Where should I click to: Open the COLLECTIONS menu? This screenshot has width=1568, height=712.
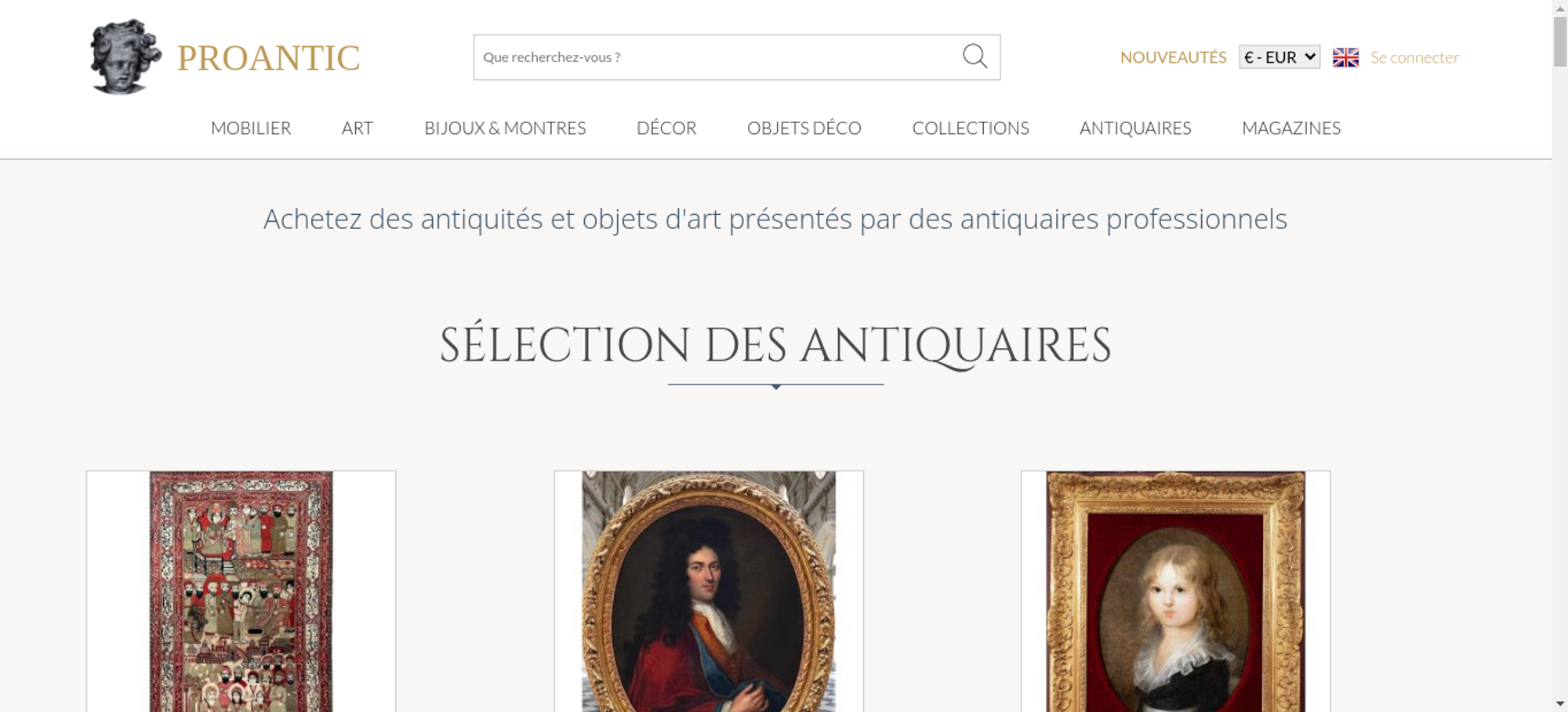tap(971, 128)
